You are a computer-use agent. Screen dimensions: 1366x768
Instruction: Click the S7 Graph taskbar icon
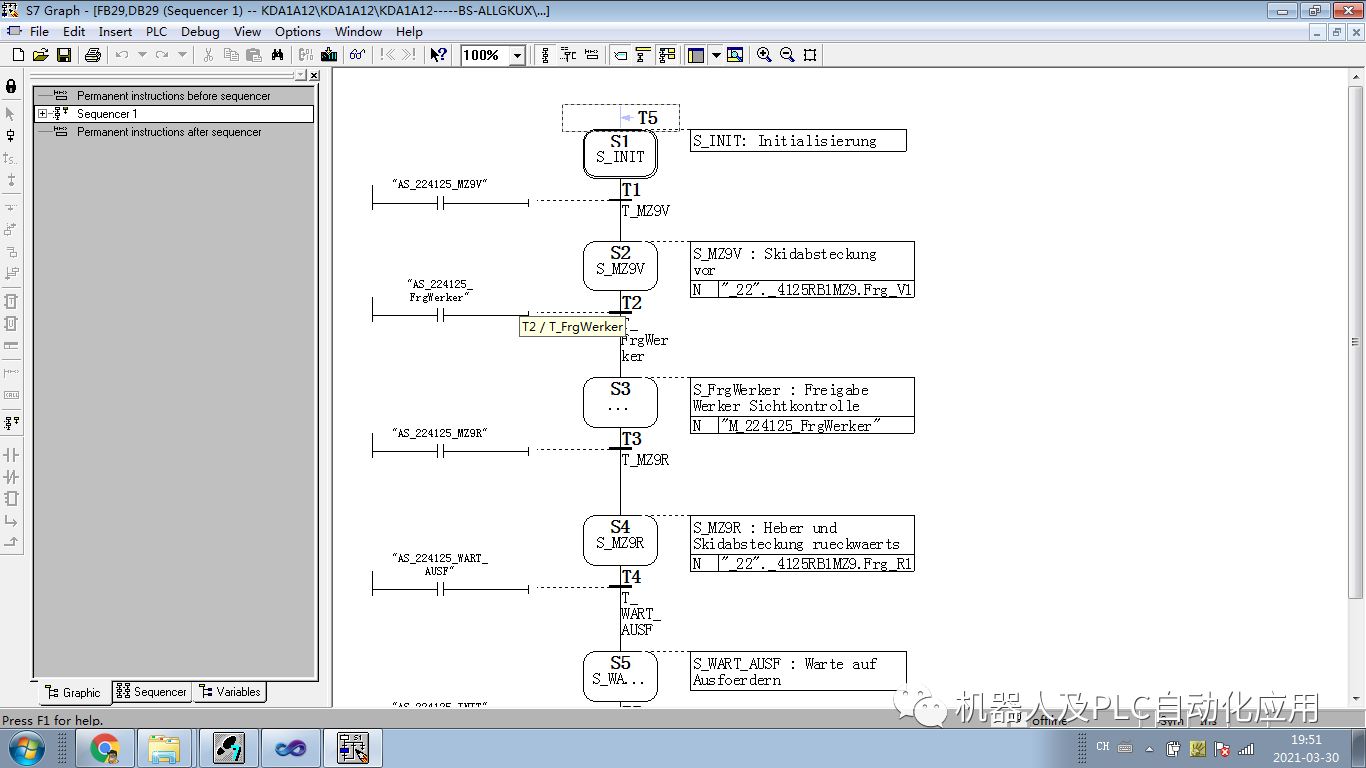pos(353,748)
